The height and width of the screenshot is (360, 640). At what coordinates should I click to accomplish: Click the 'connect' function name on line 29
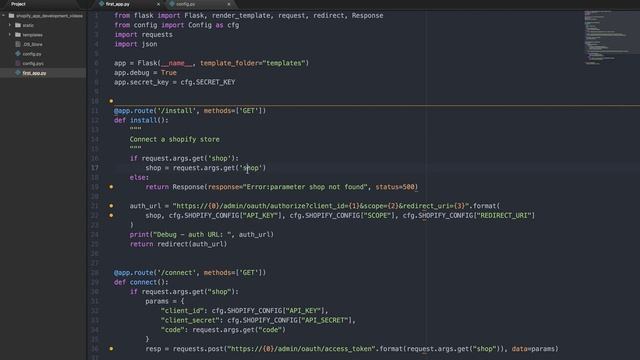[x=143, y=282]
